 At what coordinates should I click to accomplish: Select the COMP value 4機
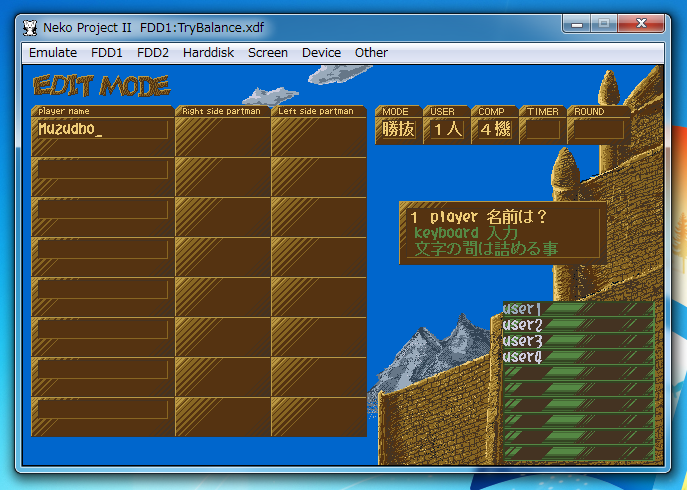tap(495, 130)
